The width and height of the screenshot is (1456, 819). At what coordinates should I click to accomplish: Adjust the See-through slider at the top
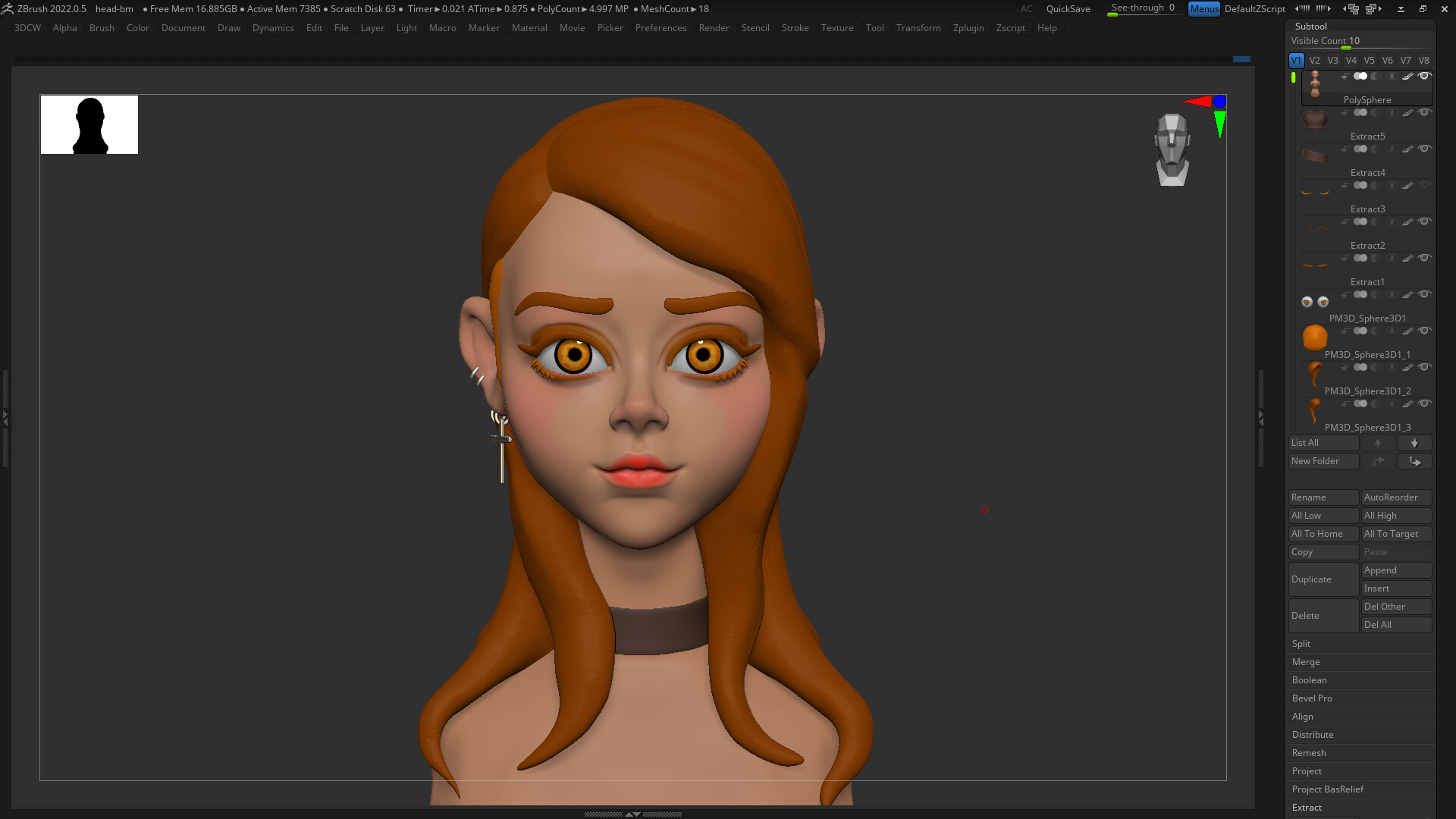coord(1141,10)
